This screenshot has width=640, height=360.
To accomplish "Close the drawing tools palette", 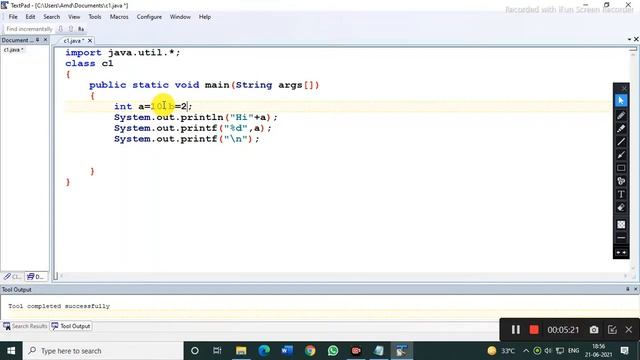I will coord(624,88).
